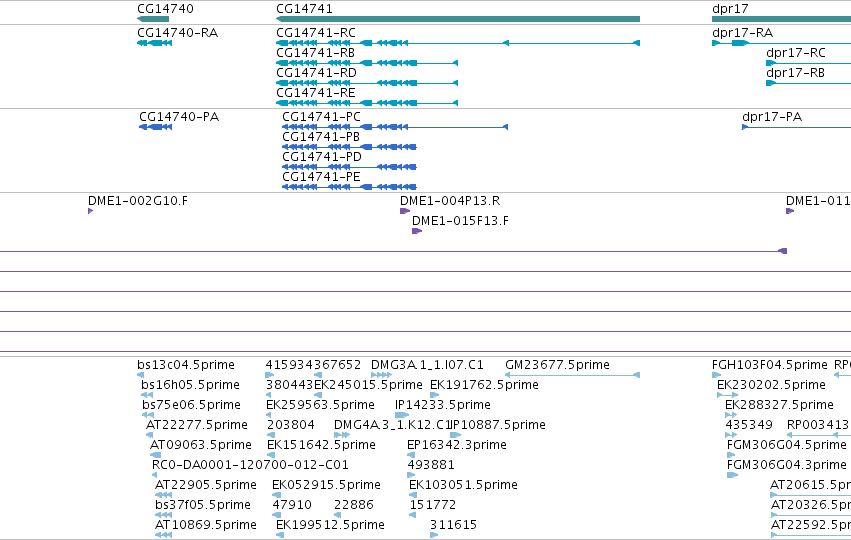Select protein CG14741-PC
Viewport: 851px width, 540px height.
click(x=321, y=117)
